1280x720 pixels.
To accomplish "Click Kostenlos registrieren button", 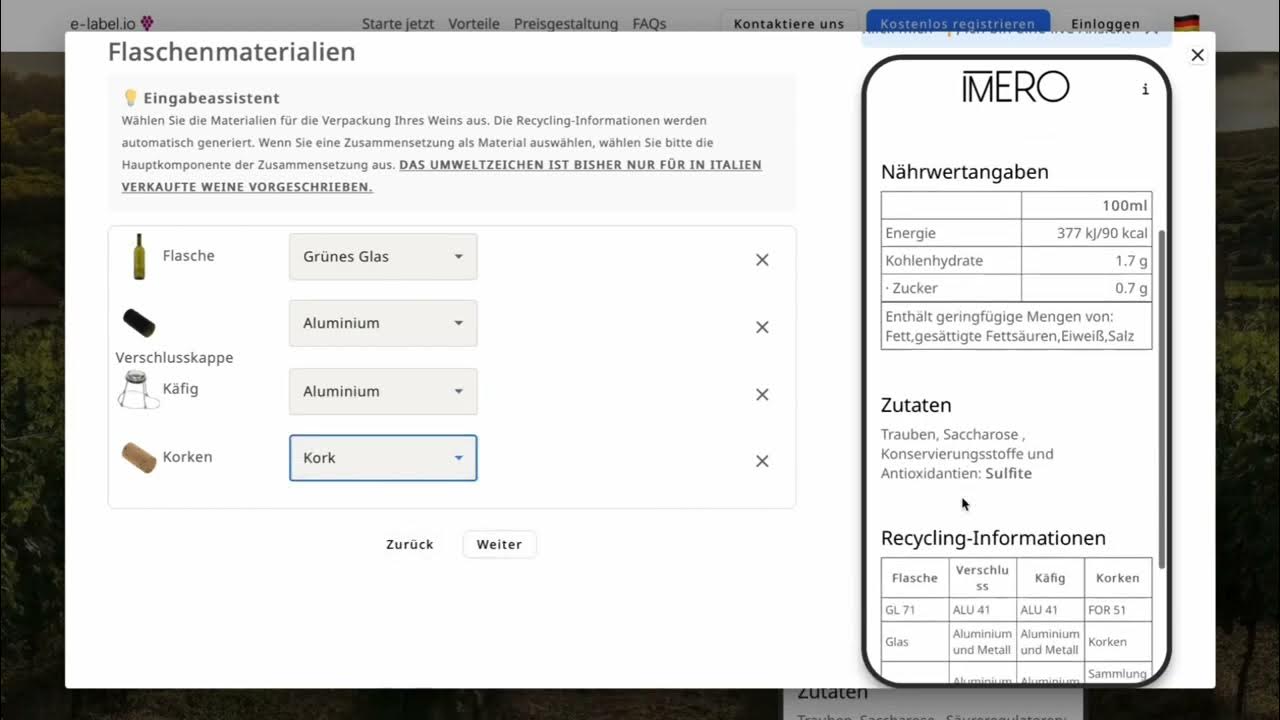I will 958,23.
